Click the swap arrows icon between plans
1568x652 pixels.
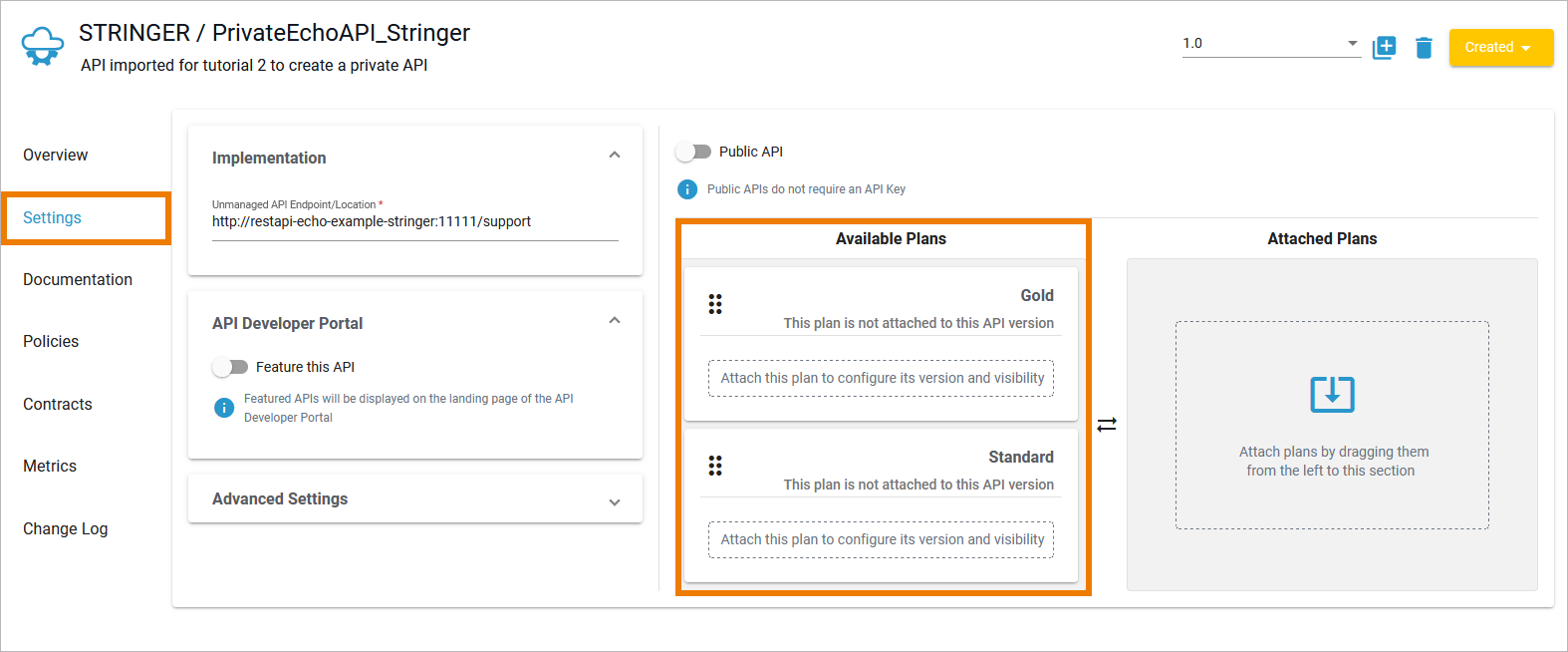[1107, 424]
